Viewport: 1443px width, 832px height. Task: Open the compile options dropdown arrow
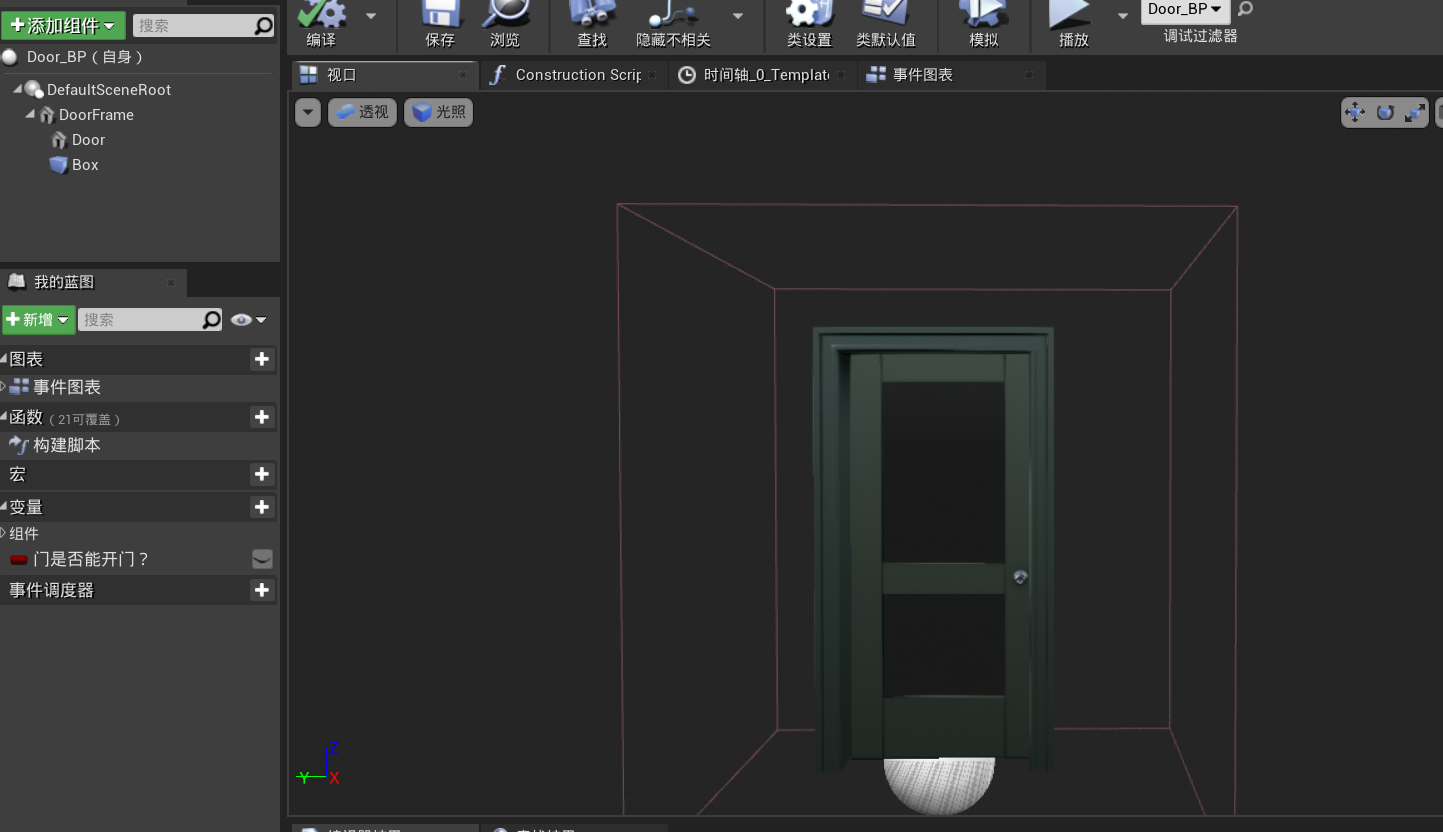(371, 16)
